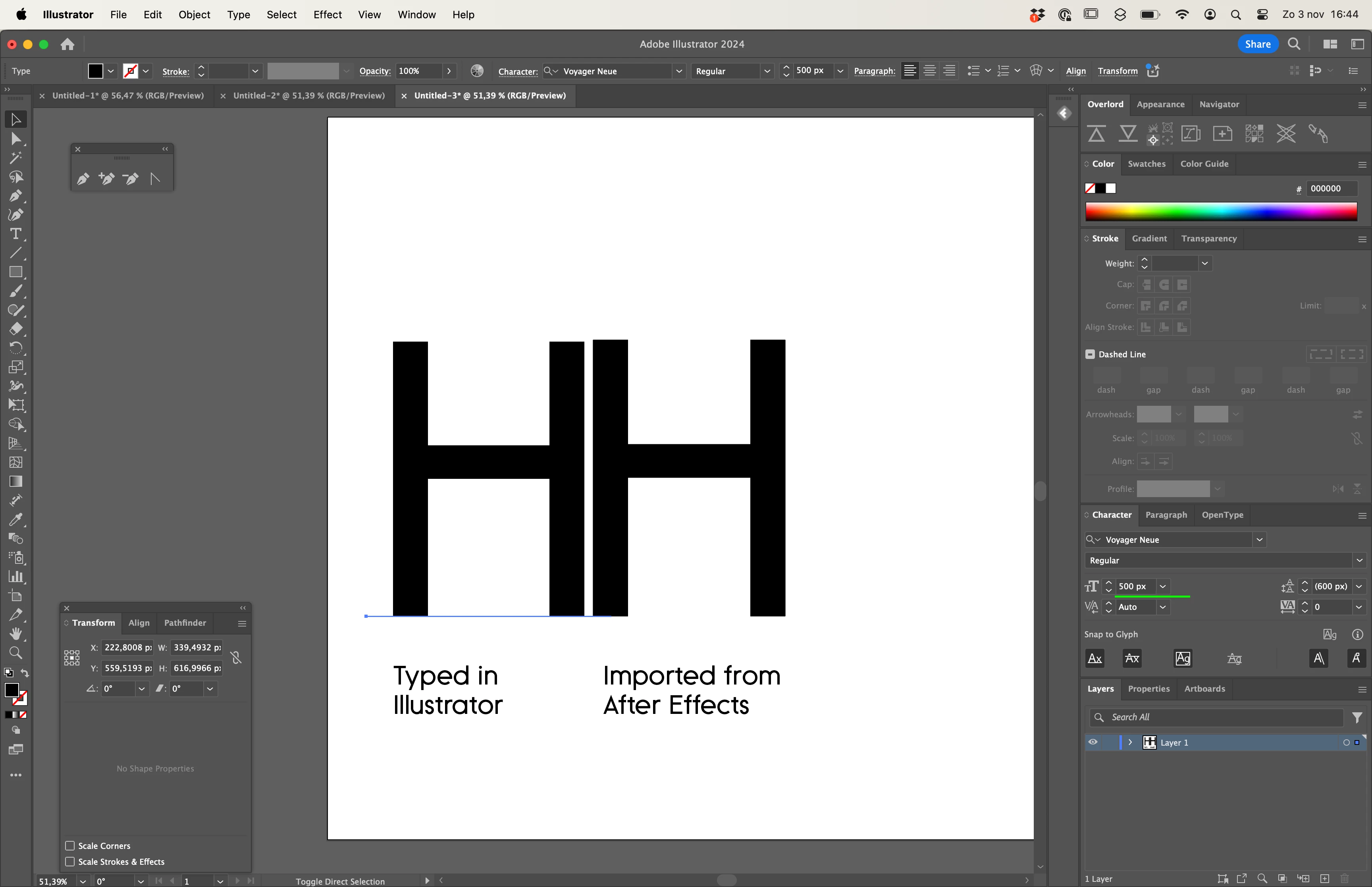Select the Zoom tool
Viewport: 1372px width, 887px height.
point(15,653)
